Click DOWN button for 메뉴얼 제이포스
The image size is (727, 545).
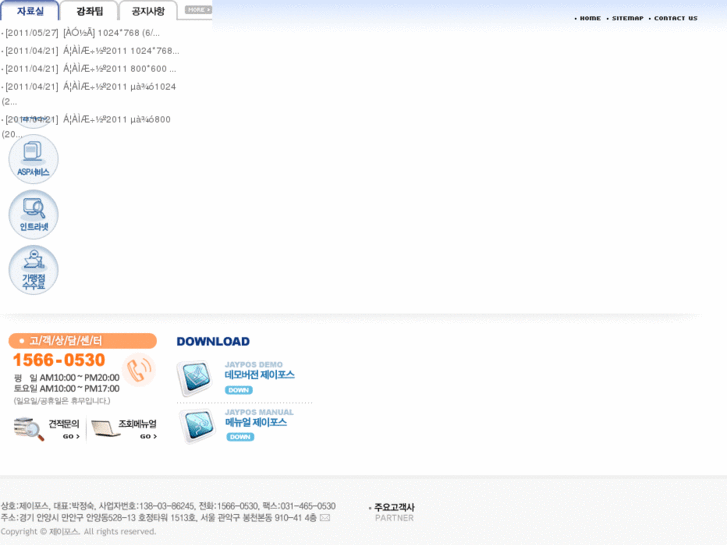240,437
